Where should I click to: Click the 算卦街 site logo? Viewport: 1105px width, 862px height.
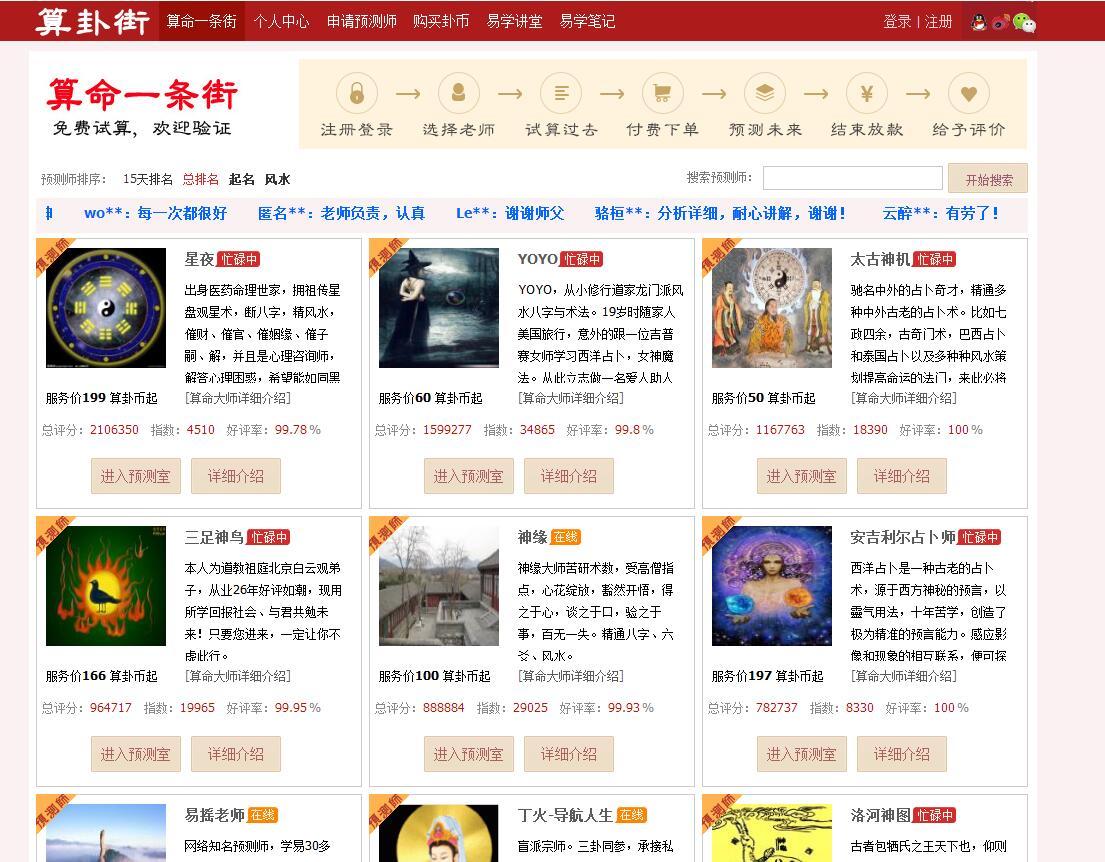point(91,20)
